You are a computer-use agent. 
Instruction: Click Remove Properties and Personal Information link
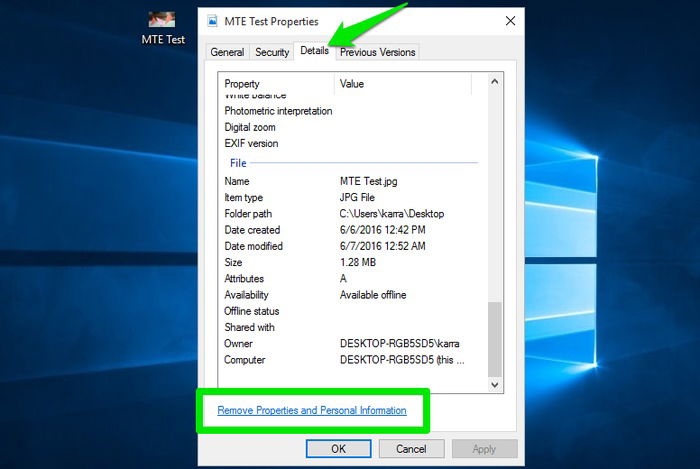point(312,411)
